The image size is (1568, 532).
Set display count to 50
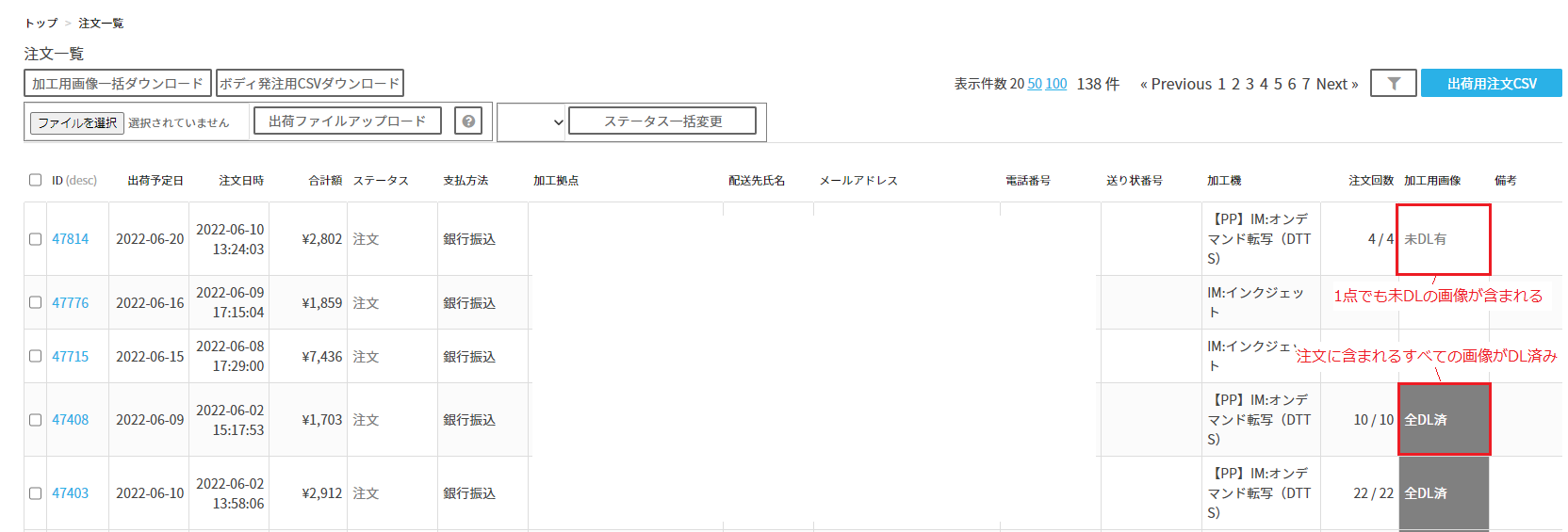[1035, 84]
